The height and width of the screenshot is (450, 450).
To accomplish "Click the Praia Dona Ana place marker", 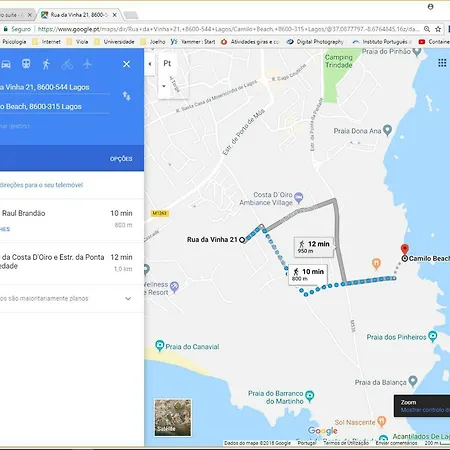I will click(387, 130).
